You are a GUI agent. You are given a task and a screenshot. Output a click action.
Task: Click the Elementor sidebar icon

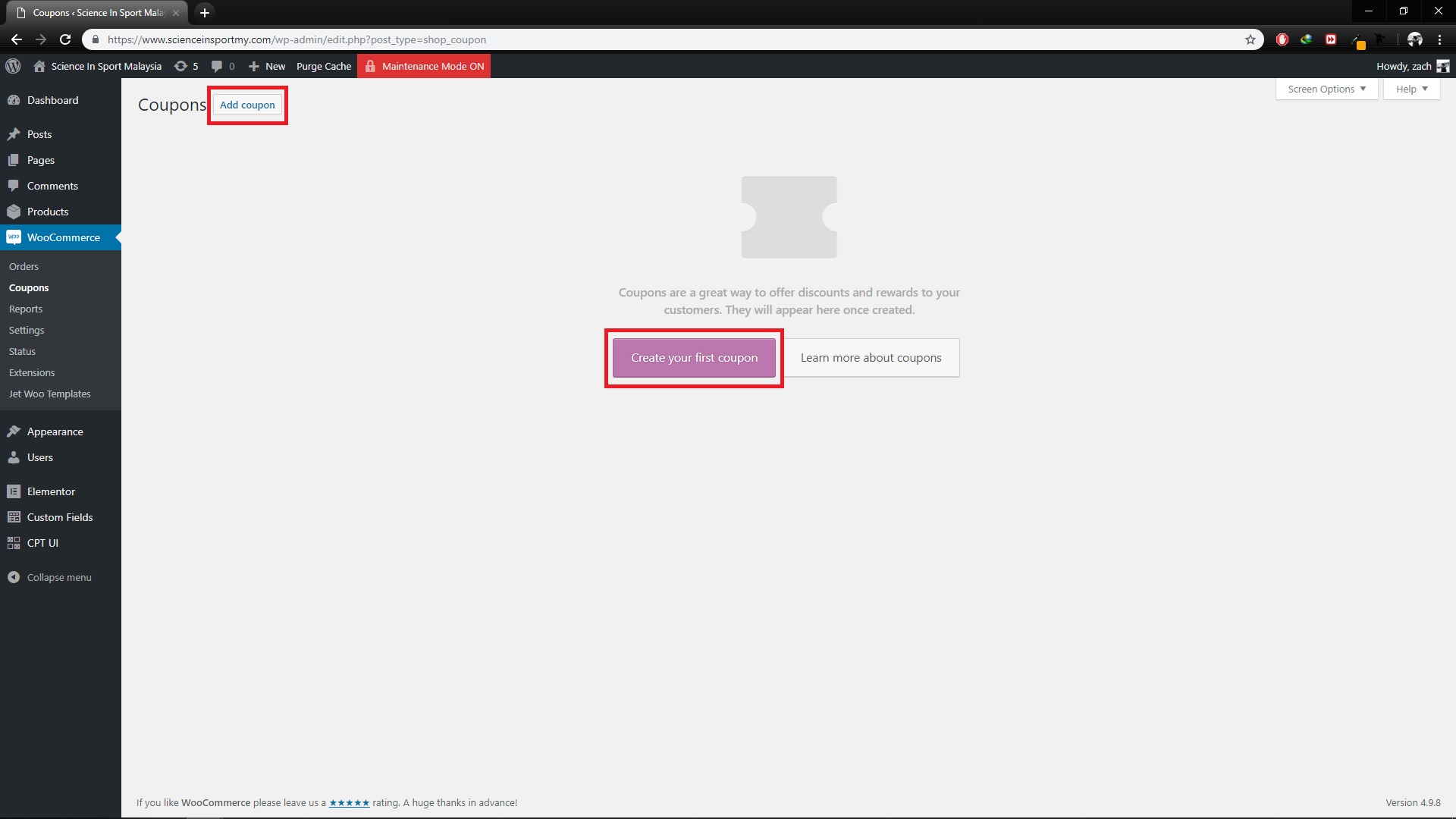click(x=14, y=491)
